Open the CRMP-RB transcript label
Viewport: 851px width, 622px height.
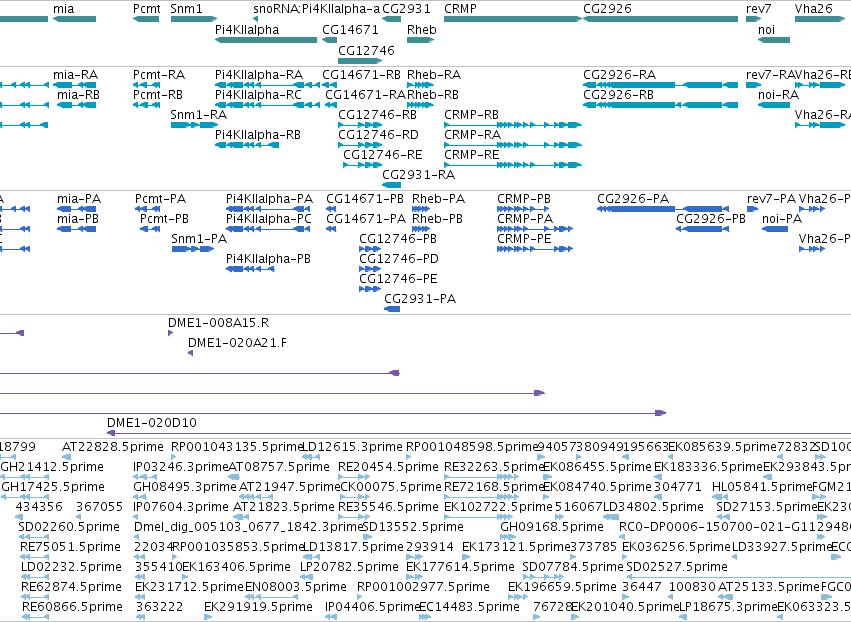(471, 115)
